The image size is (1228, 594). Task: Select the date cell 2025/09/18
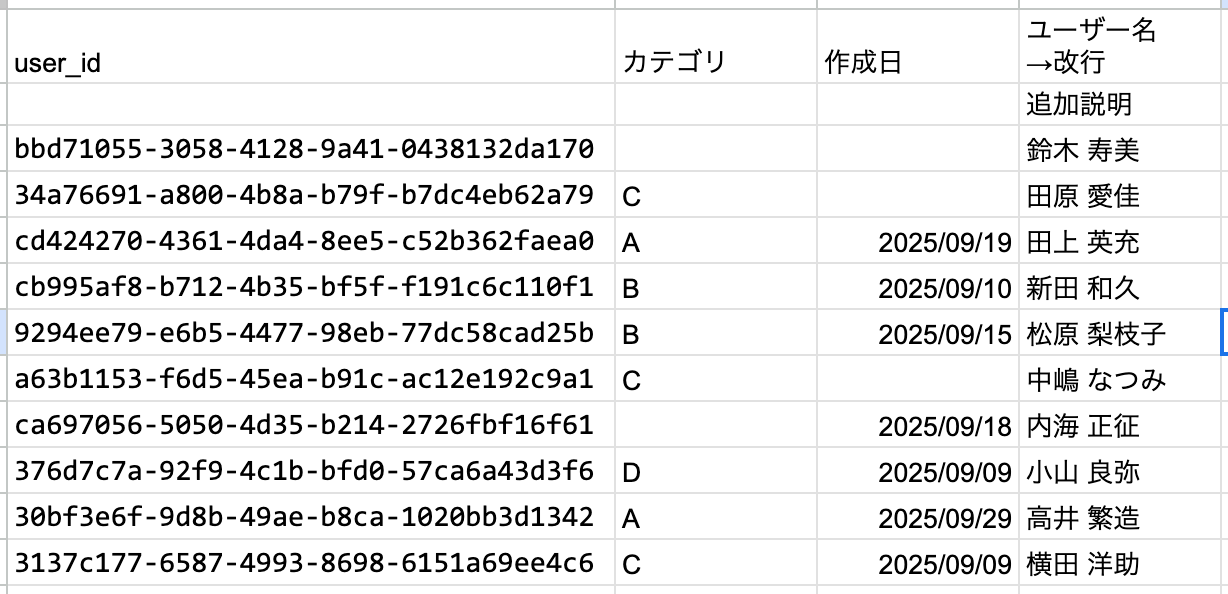pos(918,425)
